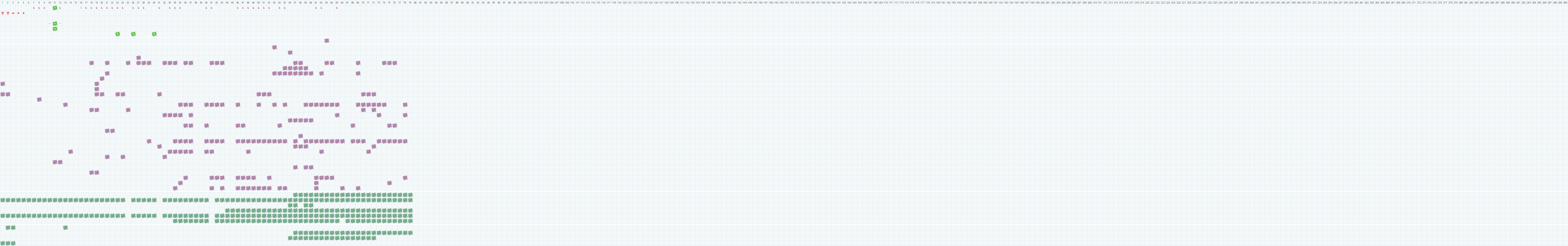Click the single red dot in column 5
The height and width of the screenshot is (246, 1568).
[24, 13]
